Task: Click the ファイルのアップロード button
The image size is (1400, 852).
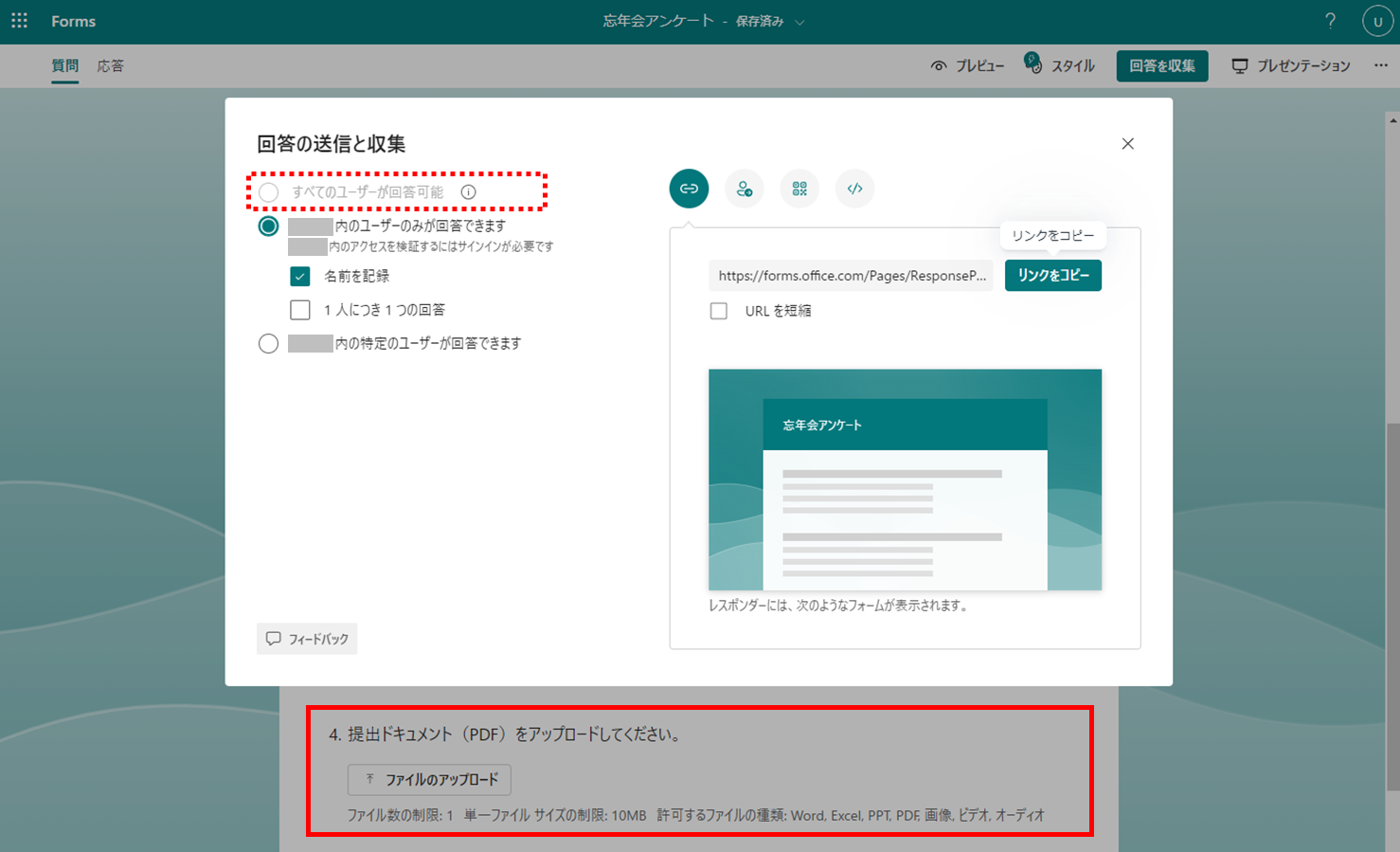Action: tap(429, 780)
